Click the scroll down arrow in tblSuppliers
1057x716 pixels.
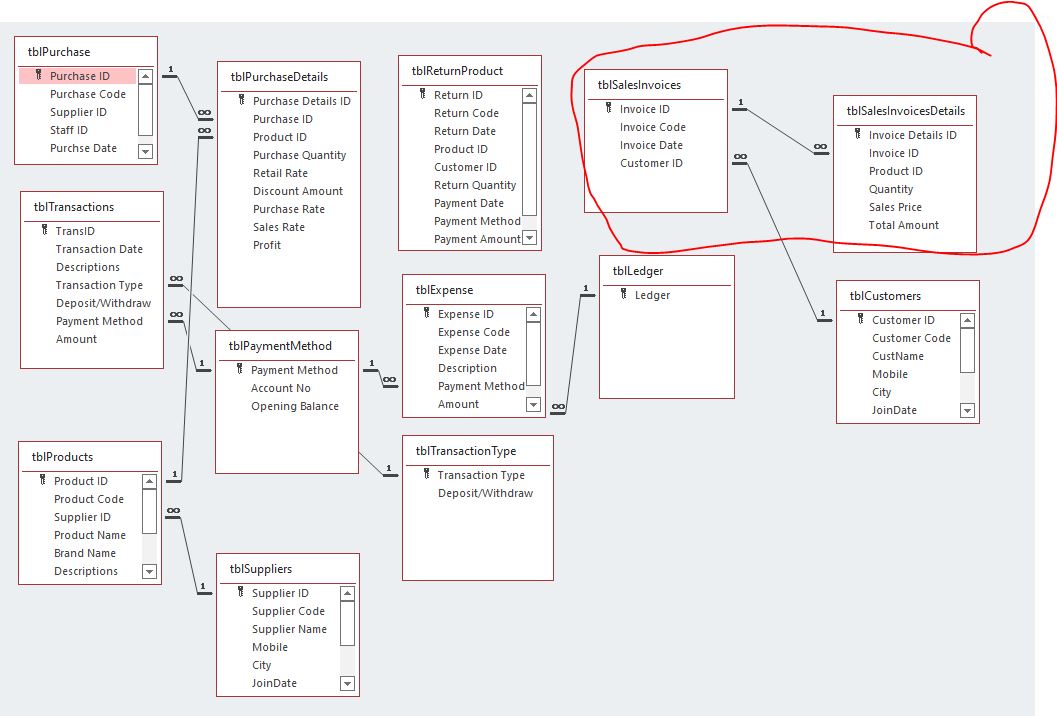pyautogui.click(x=347, y=684)
